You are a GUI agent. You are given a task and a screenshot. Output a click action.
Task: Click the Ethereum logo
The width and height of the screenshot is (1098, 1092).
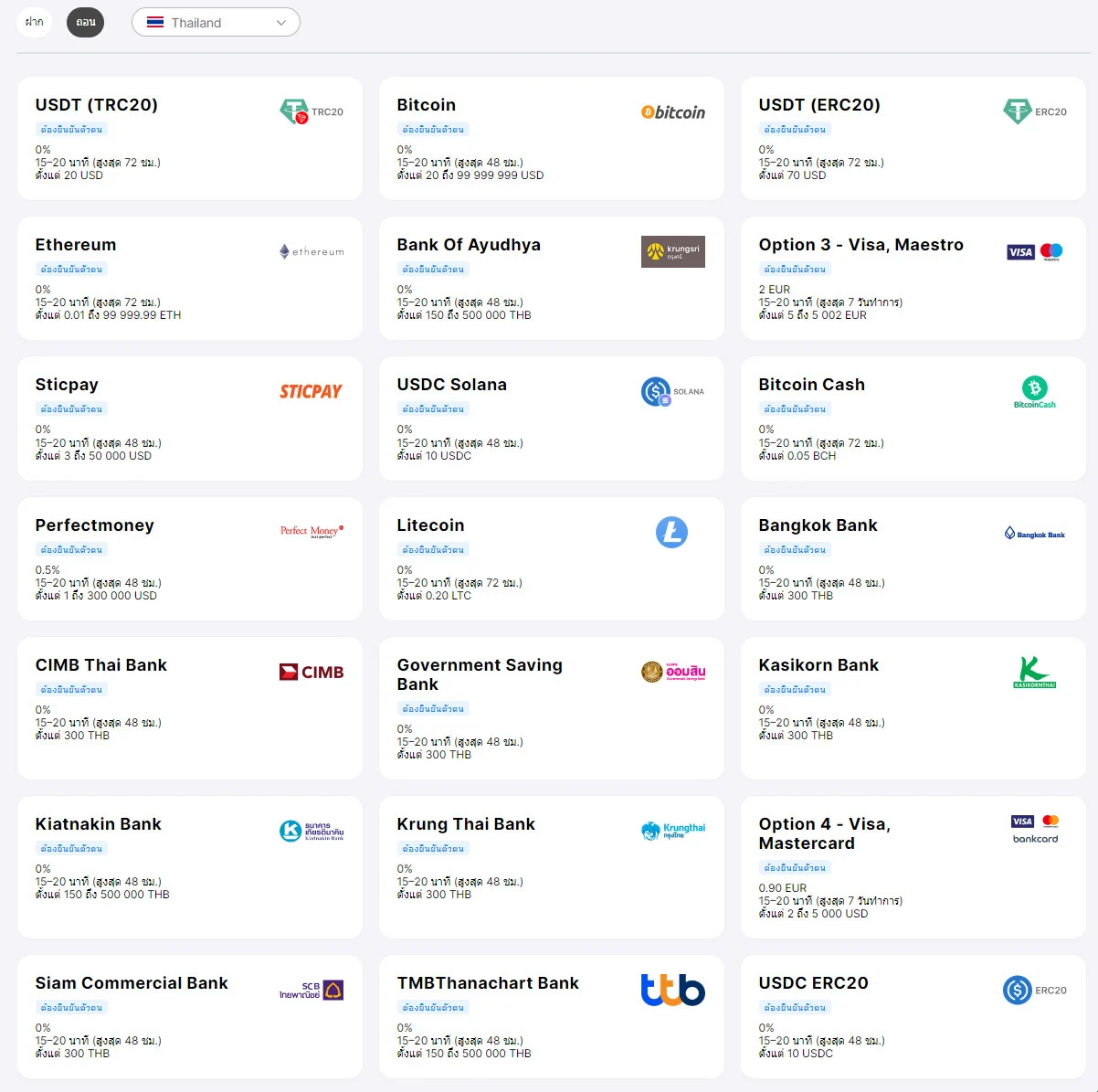coord(311,251)
